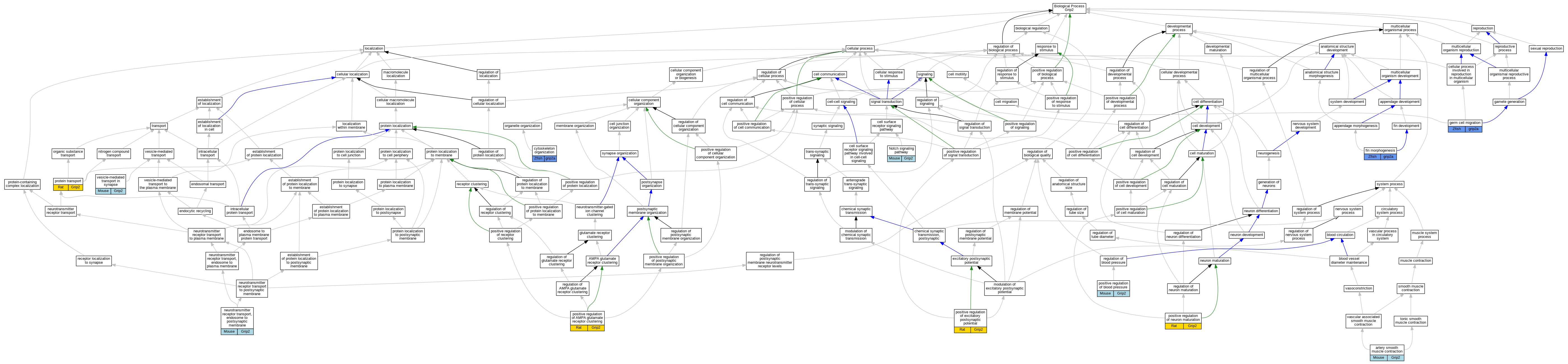Click 'vesicle-mediated transport in synapse' node
Viewport: 1568px width, 364px height.
(111, 184)
